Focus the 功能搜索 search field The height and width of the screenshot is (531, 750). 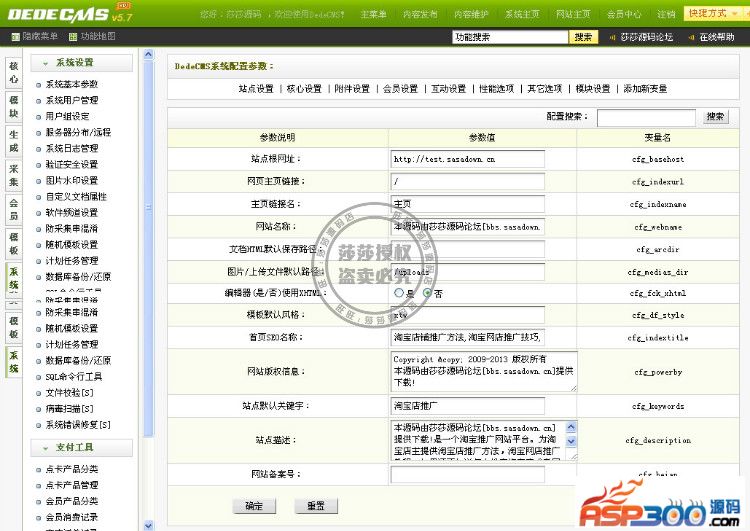510,37
